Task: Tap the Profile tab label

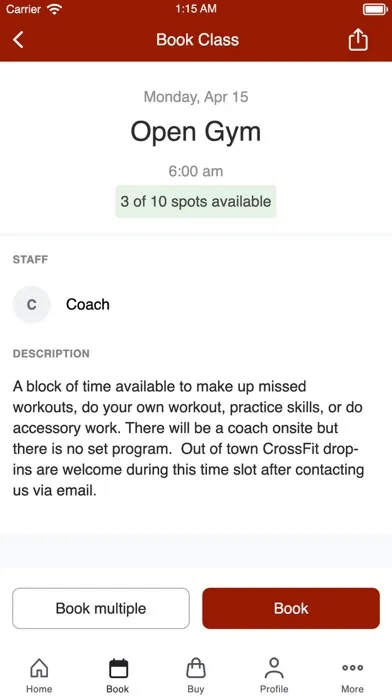Action: tap(274, 689)
